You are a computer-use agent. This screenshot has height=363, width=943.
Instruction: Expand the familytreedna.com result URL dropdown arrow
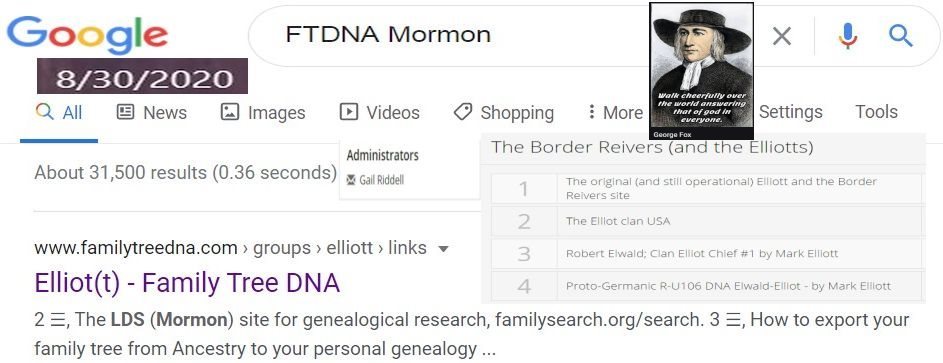coord(443,249)
